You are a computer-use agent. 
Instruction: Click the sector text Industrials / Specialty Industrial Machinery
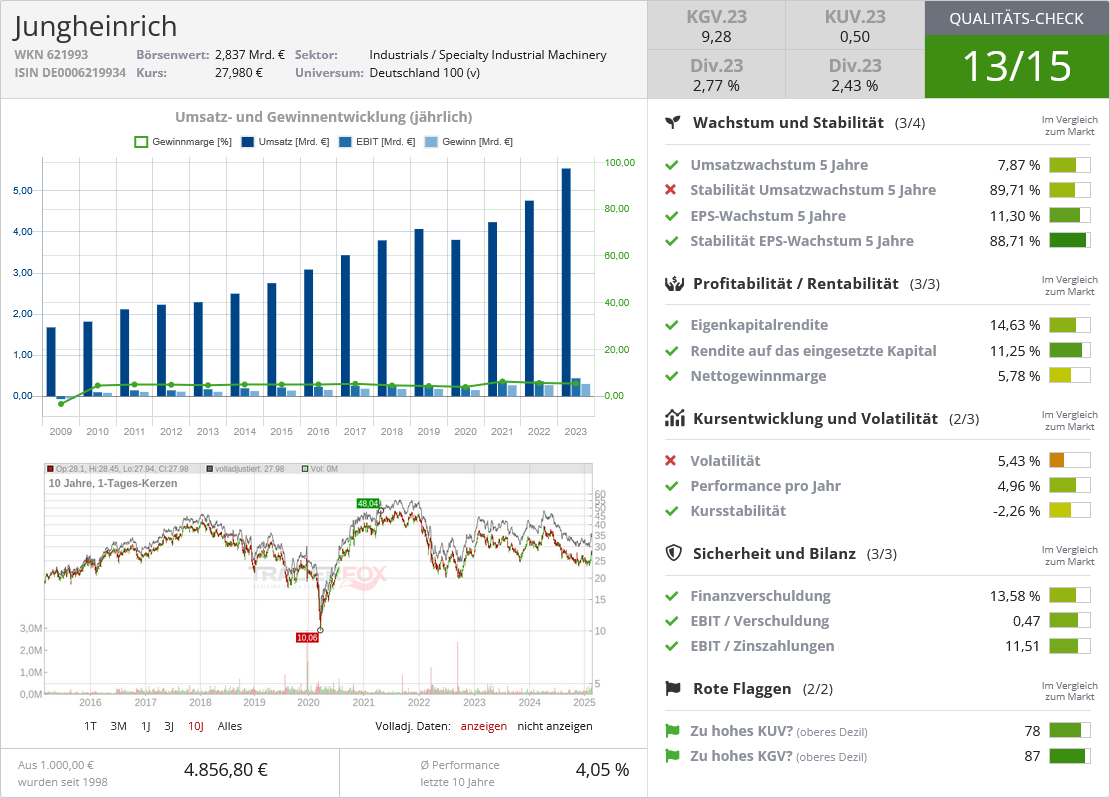pos(488,55)
